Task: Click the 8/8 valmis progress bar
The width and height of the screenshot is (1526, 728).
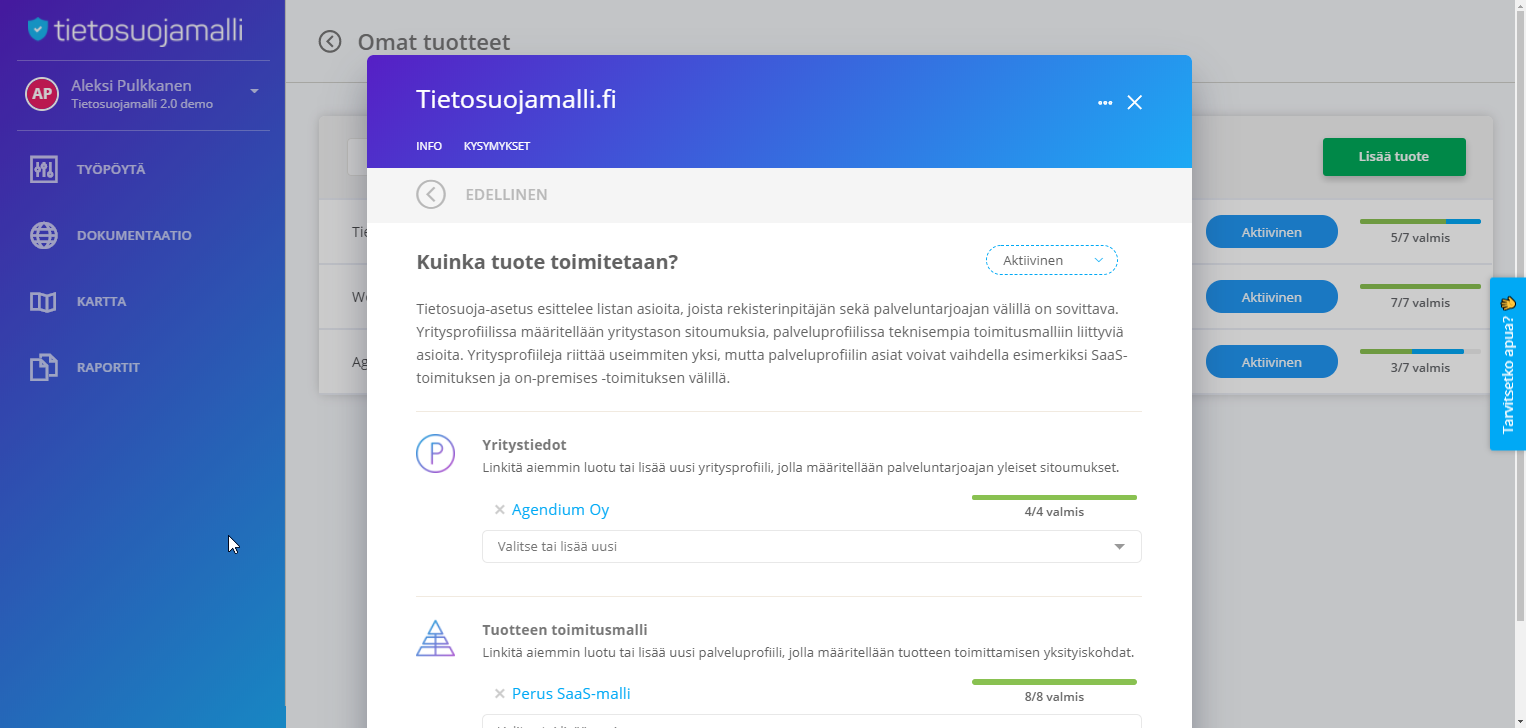Action: [x=1054, y=682]
